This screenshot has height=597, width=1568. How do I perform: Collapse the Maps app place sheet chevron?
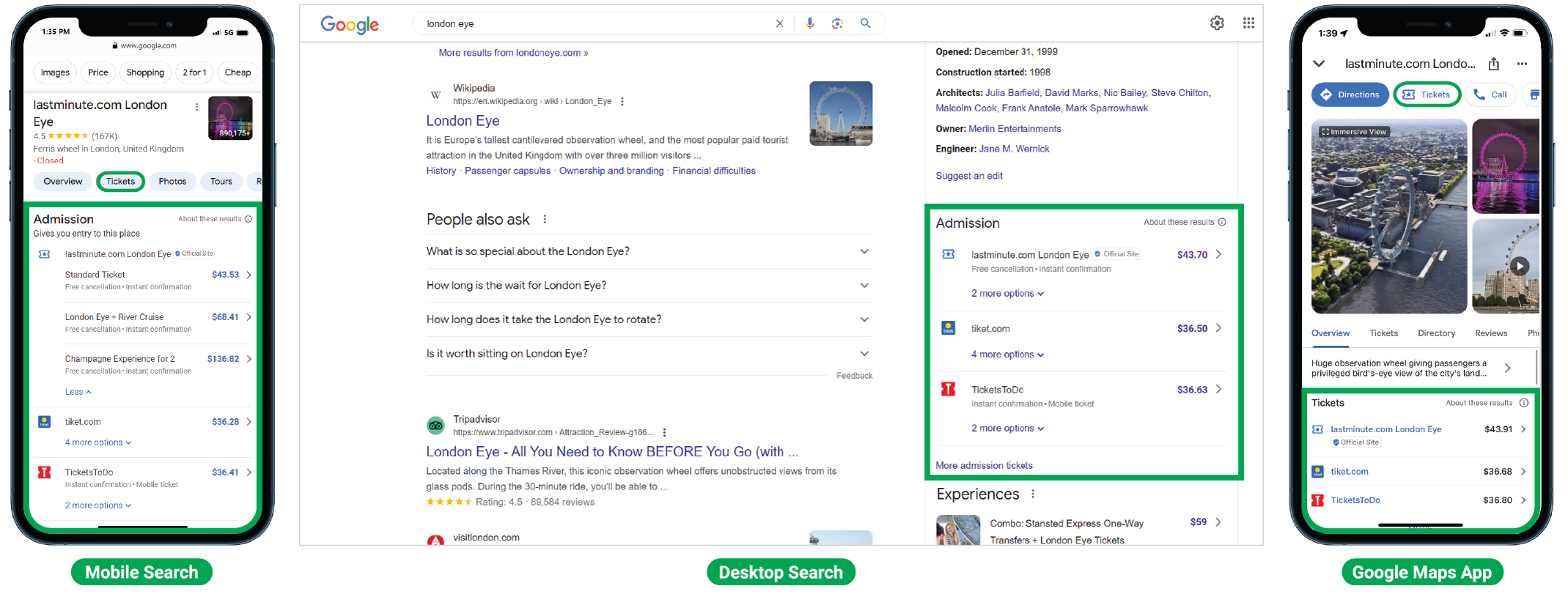1319,64
